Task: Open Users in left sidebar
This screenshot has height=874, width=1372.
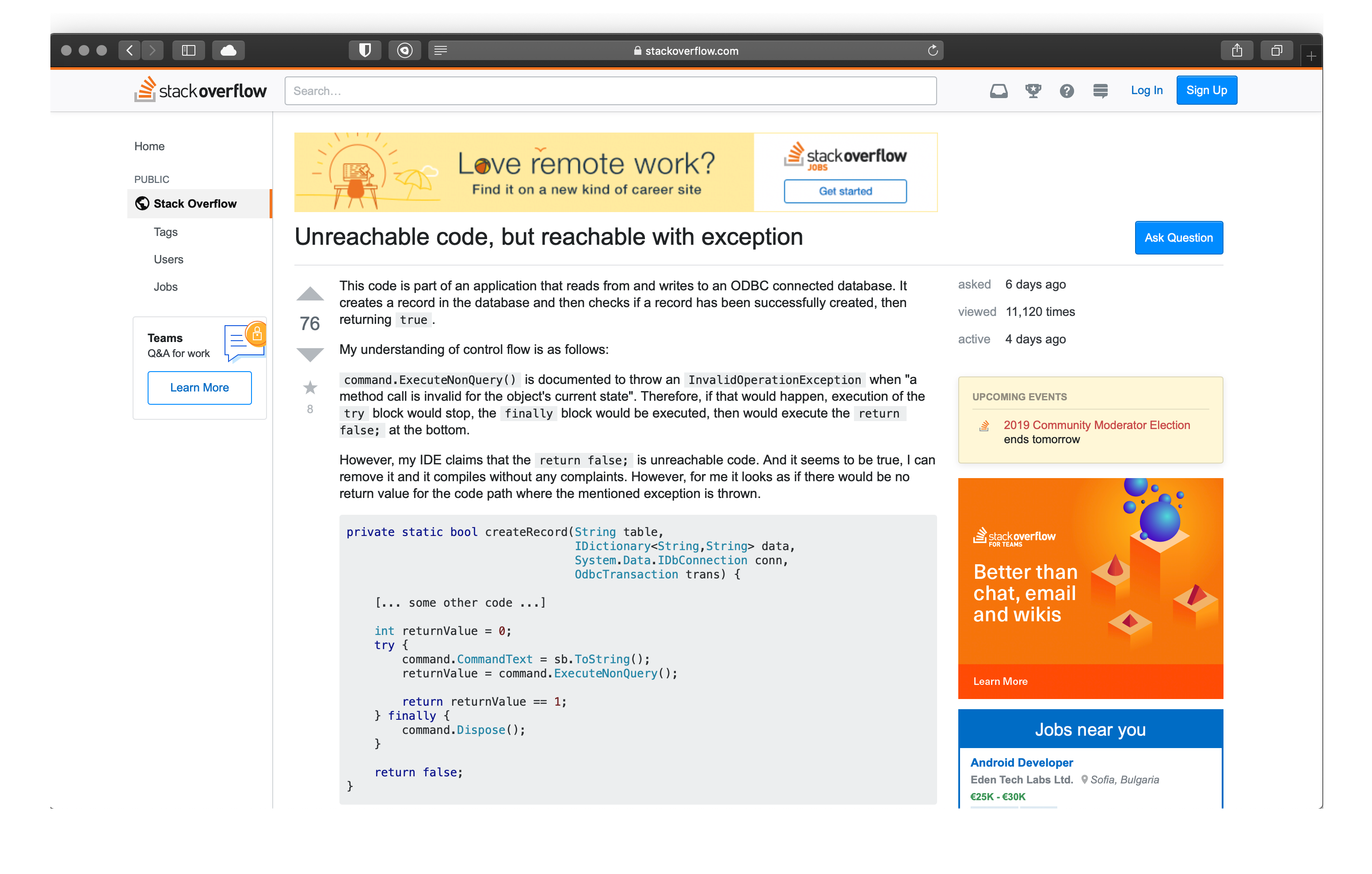Action: pos(168,259)
